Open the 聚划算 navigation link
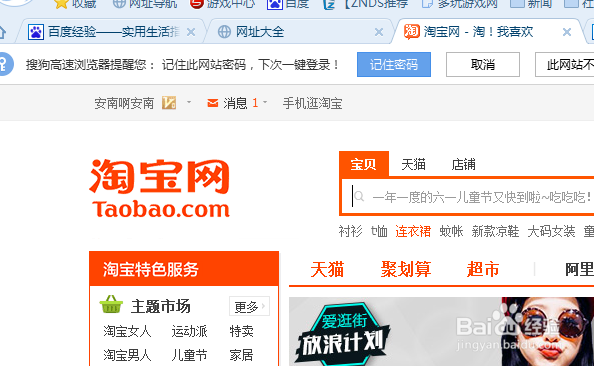The image size is (594, 366). point(406,269)
